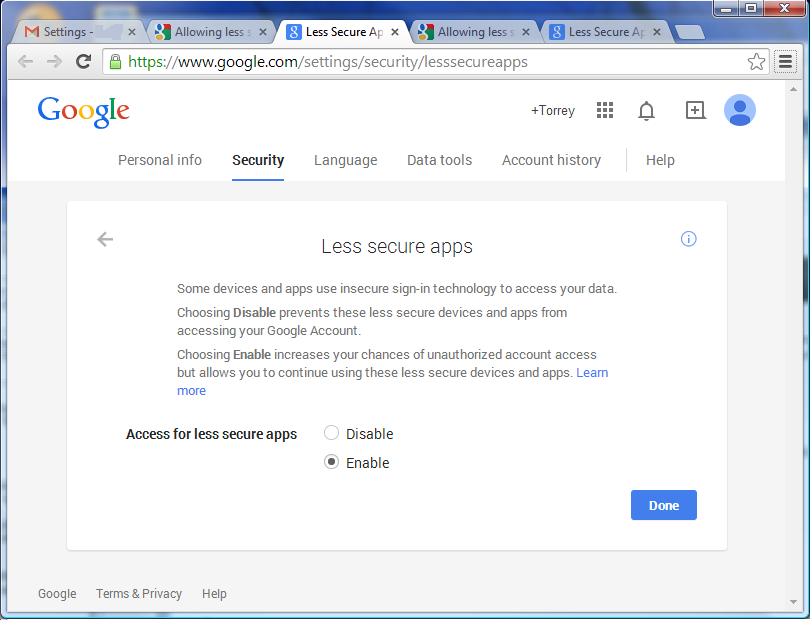The image size is (810, 620).
Task: Select the Disable radio button
Action: pos(331,433)
